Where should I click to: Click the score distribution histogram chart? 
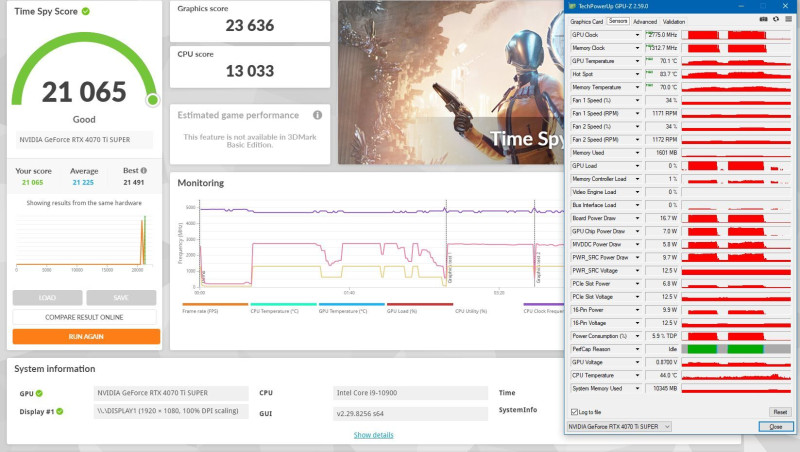[x=84, y=243]
